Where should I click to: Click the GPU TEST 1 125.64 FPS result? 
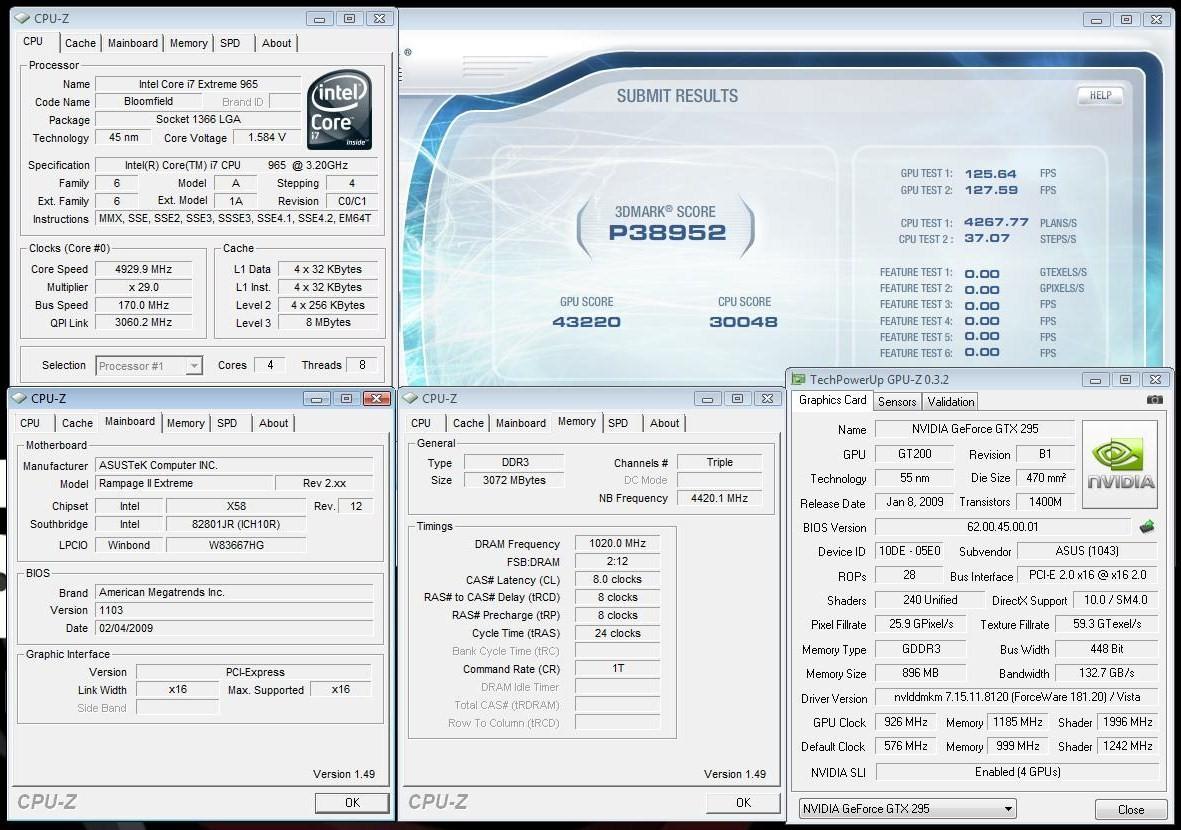(990, 173)
